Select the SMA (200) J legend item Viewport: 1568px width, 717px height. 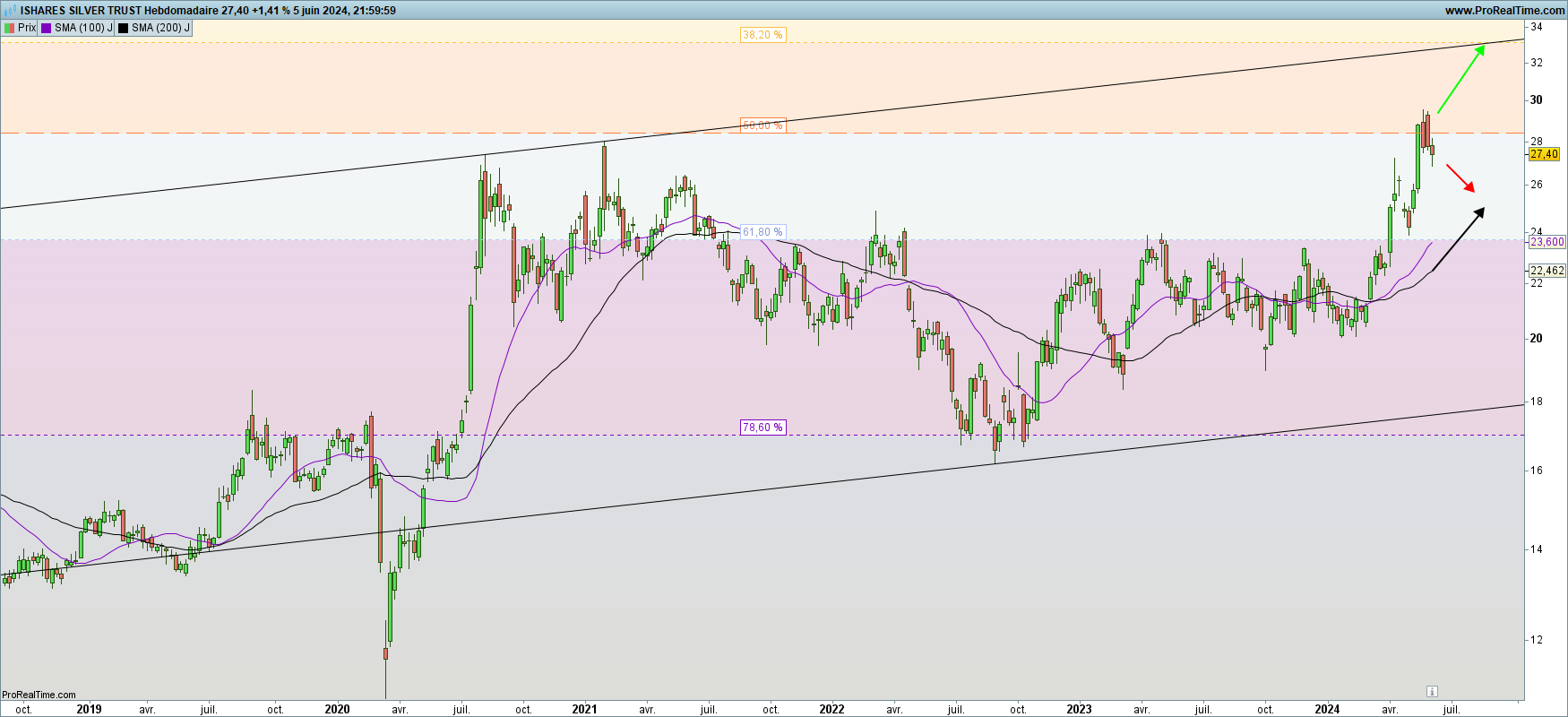tap(154, 28)
